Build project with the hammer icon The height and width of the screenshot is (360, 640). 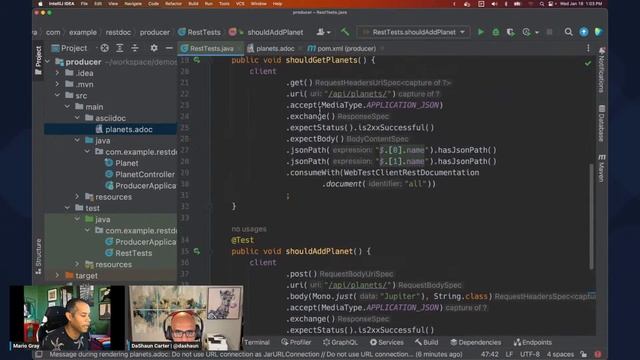click(x=345, y=32)
